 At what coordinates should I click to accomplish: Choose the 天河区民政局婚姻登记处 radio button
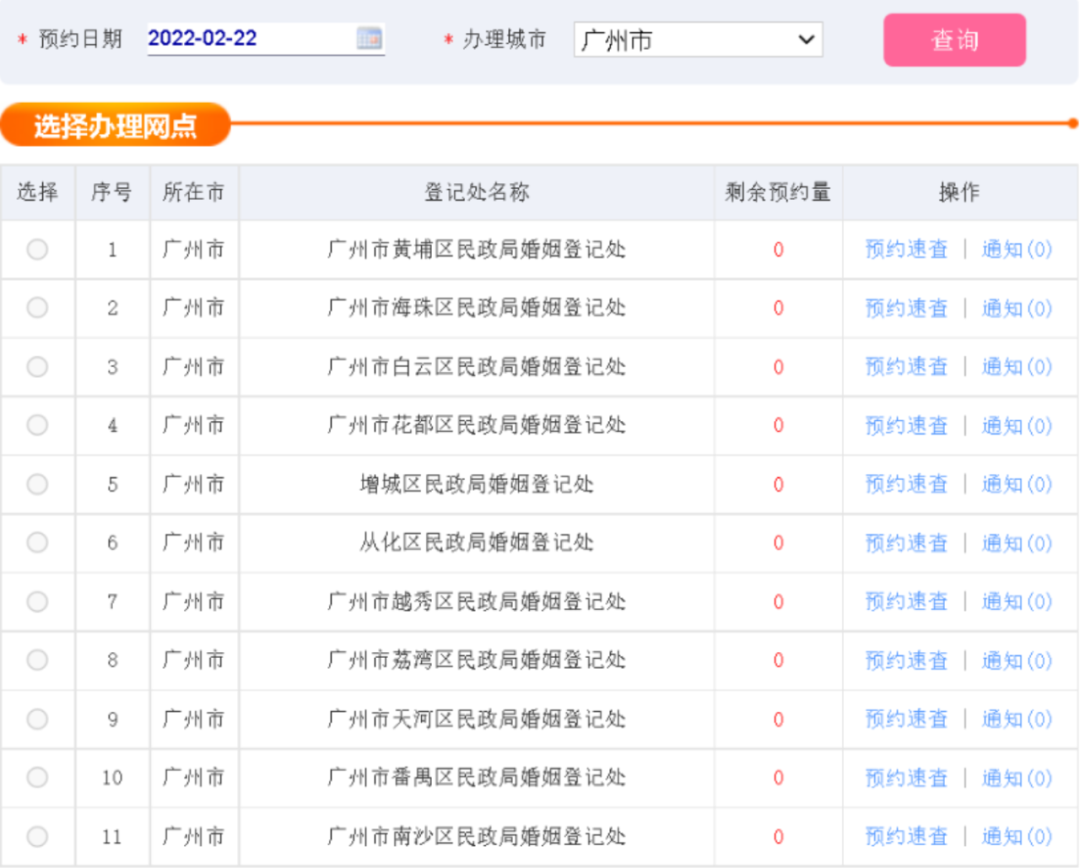[x=37, y=719]
